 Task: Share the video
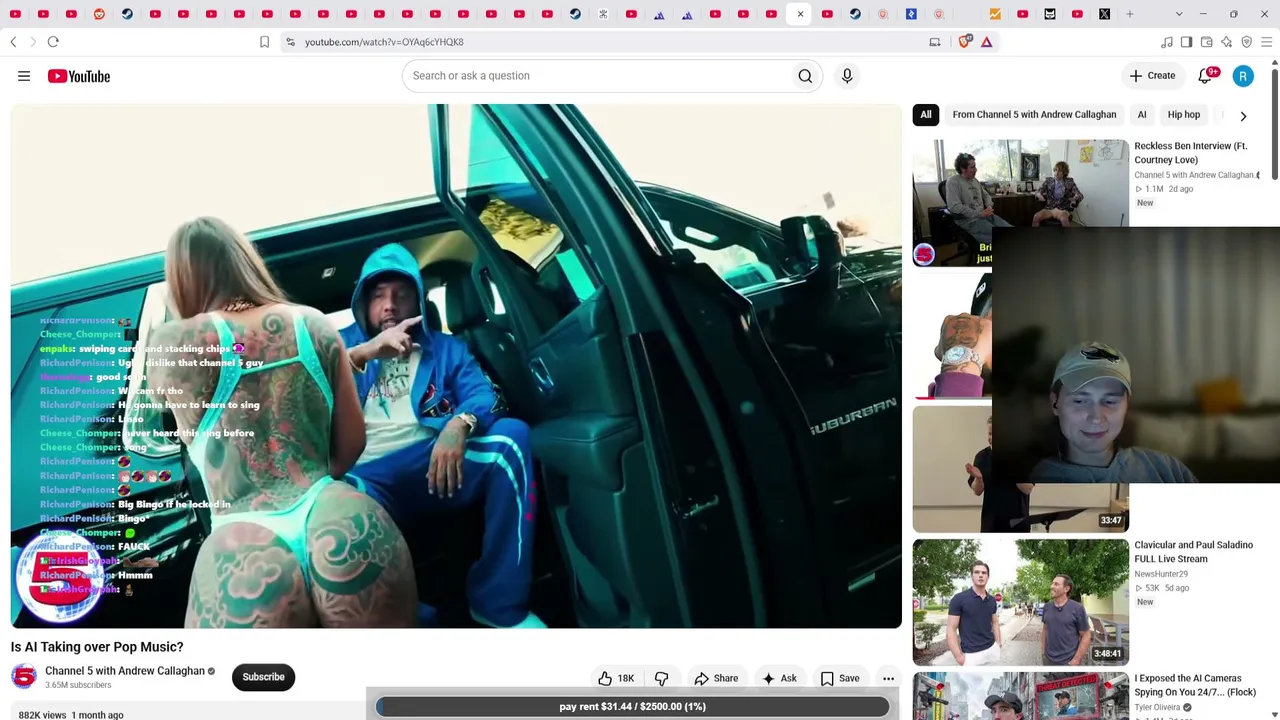click(716, 678)
